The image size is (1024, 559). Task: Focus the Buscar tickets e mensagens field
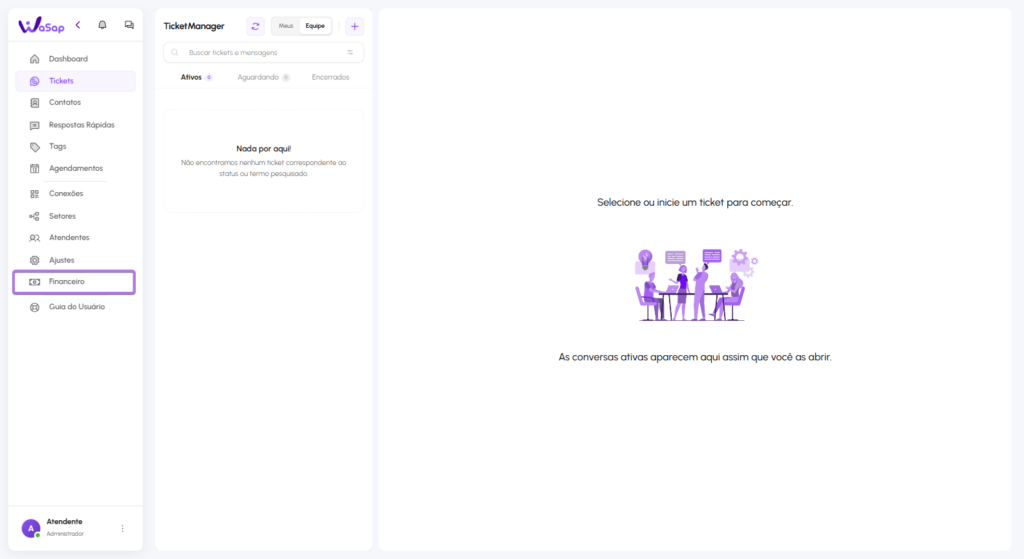click(260, 52)
